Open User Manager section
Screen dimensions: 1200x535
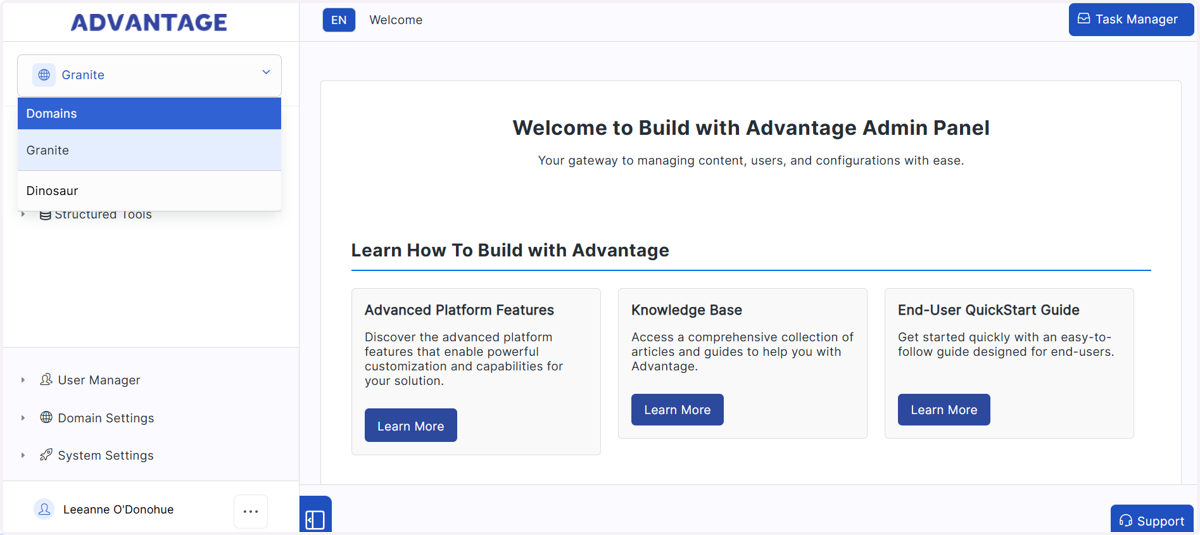pos(99,380)
